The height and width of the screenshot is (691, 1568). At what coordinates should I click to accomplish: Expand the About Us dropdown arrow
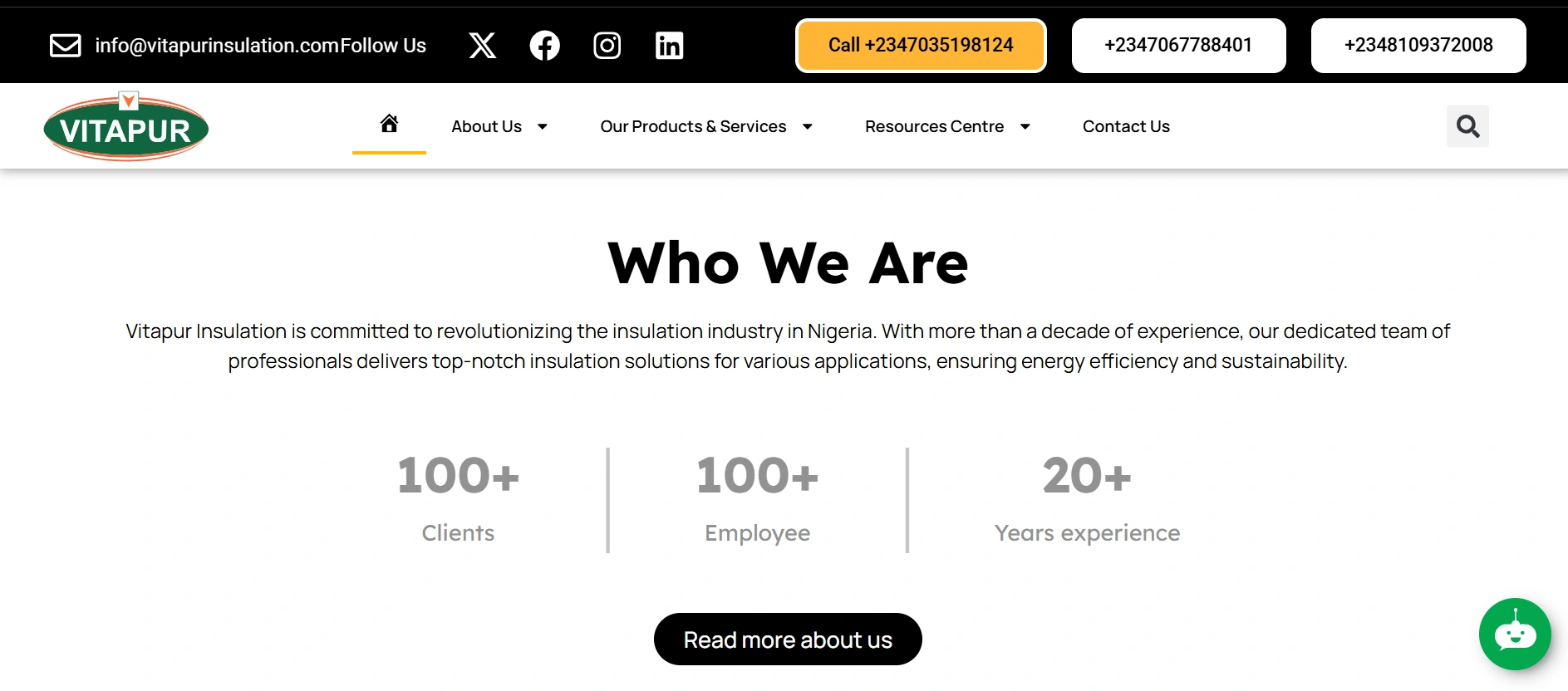point(543,127)
